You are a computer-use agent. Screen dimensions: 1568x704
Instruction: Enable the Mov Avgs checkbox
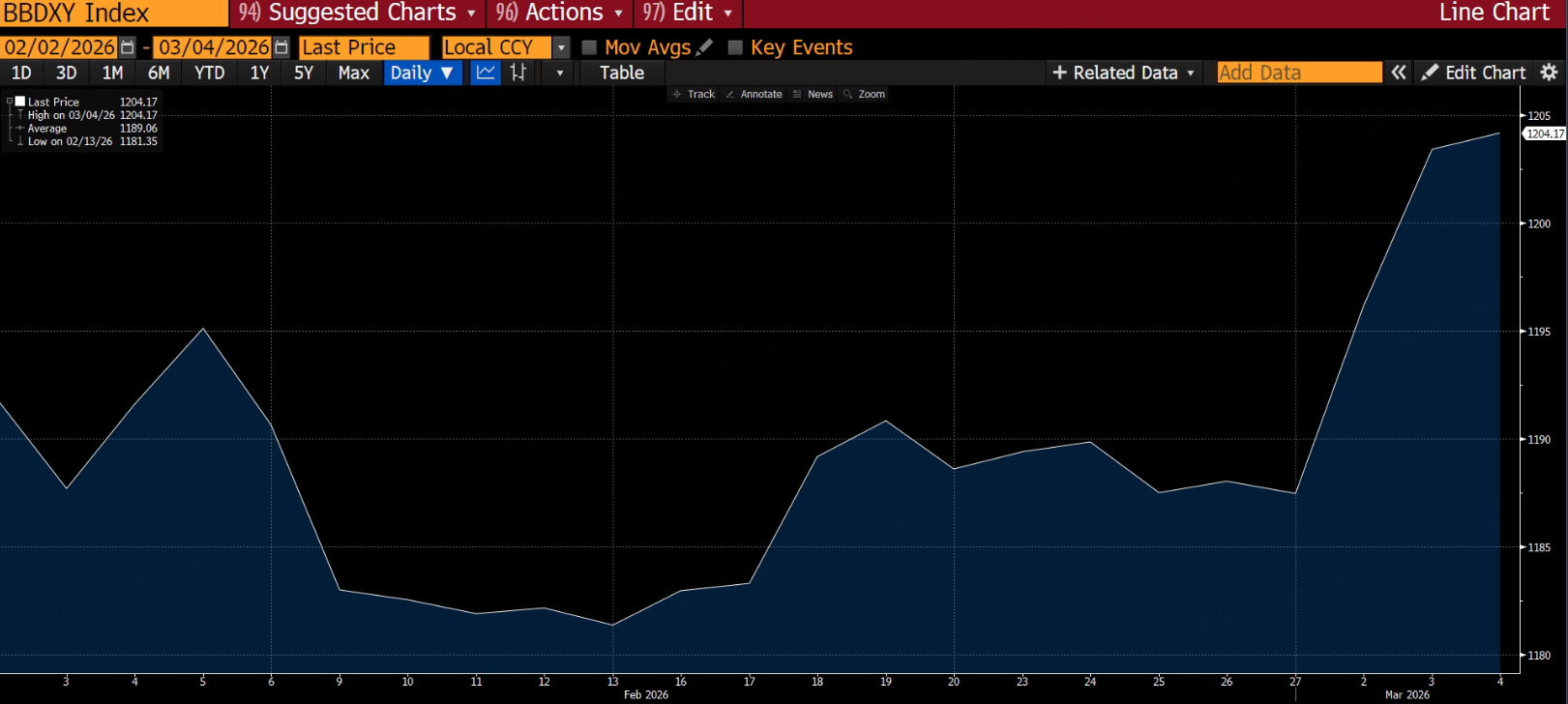pos(589,47)
